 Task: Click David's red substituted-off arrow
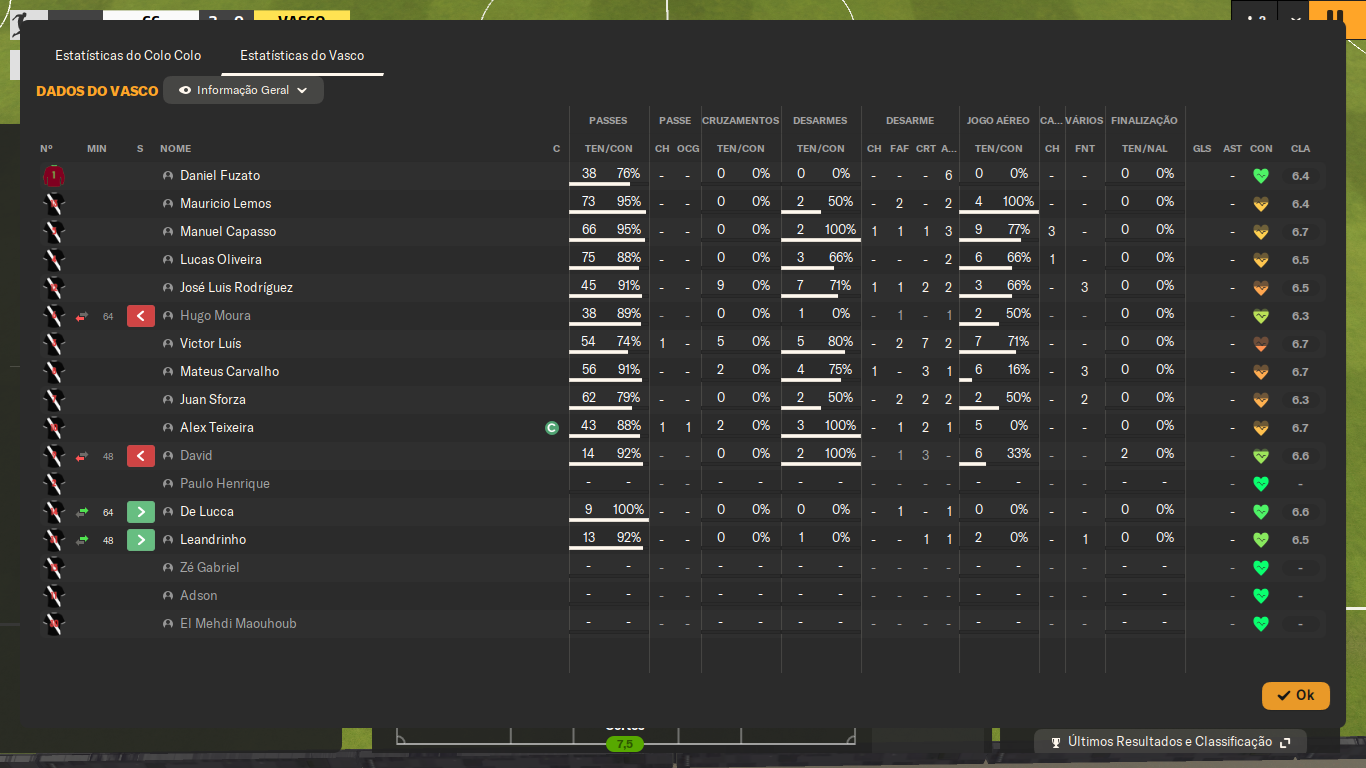(141, 456)
